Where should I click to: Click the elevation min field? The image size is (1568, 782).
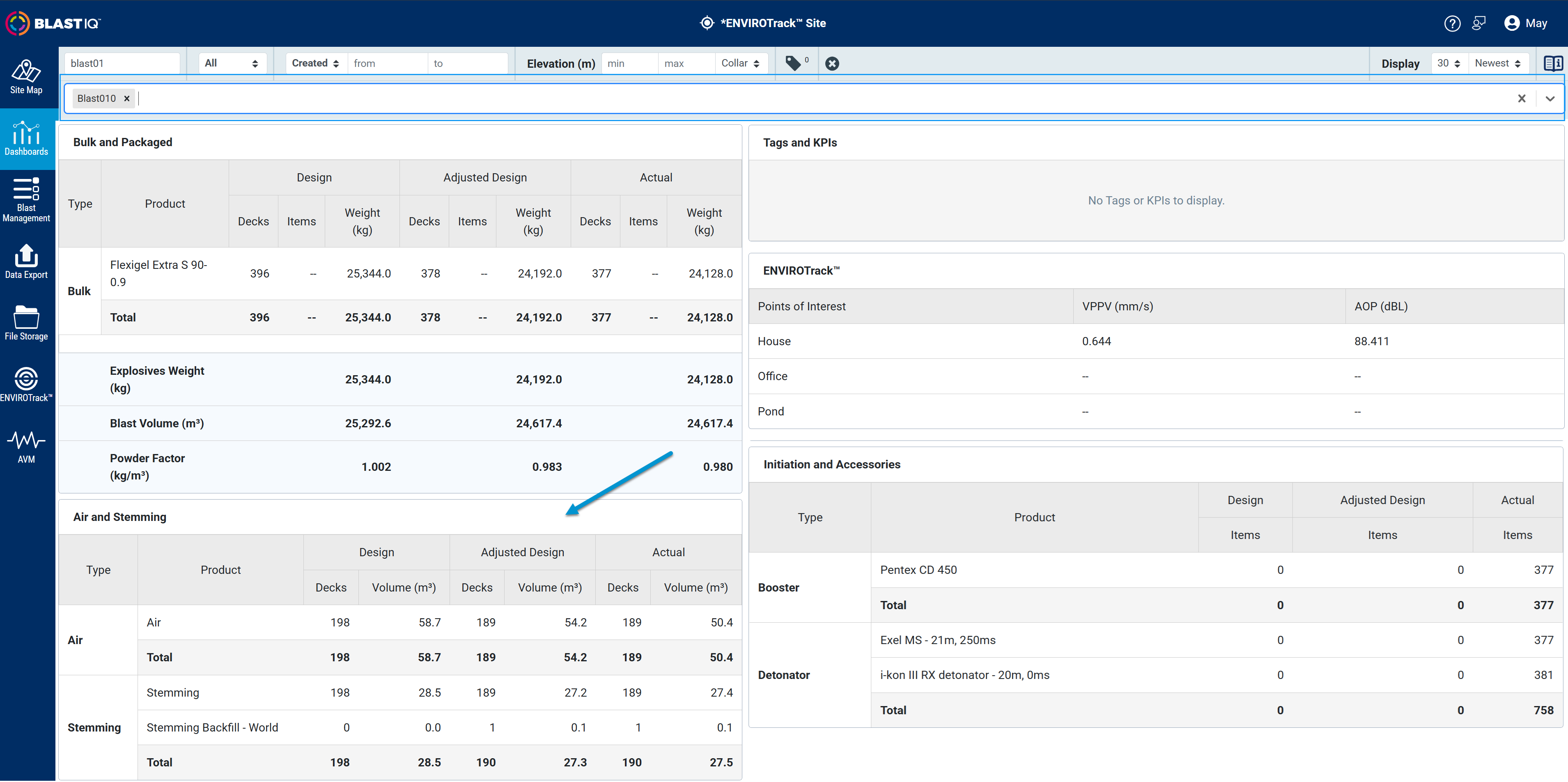pyautogui.click(x=629, y=63)
